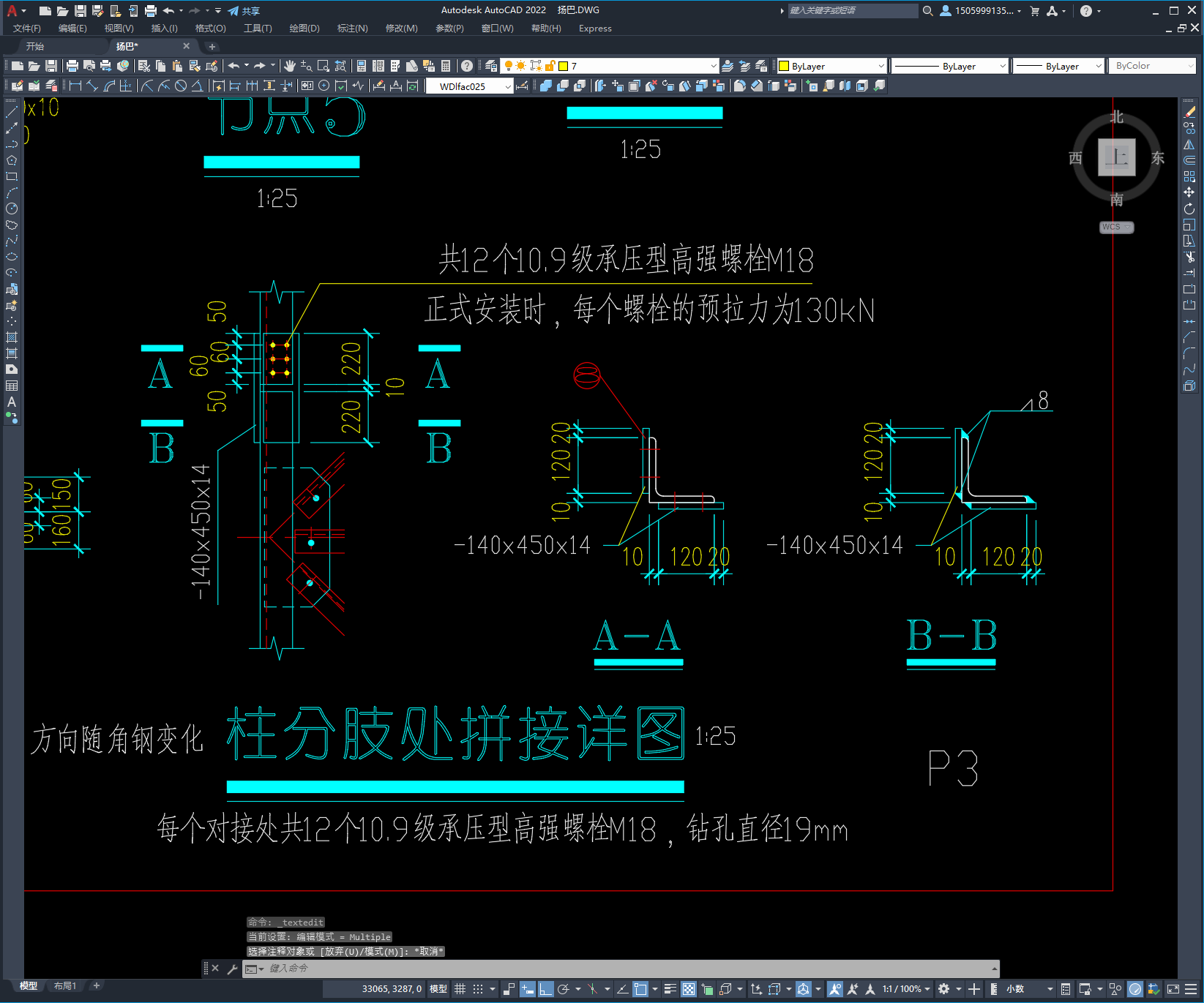Click the keyword search box in title bar
The height and width of the screenshot is (1003, 1204).
(853, 11)
